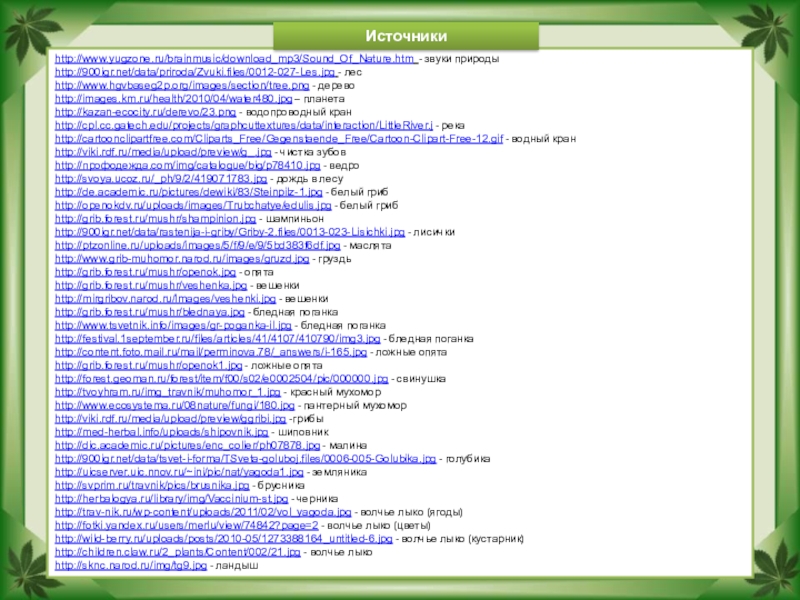Open the mirgribov.narod.ru veshenki.jpg link
Viewport: 800px width, 600px height.
coord(165,297)
